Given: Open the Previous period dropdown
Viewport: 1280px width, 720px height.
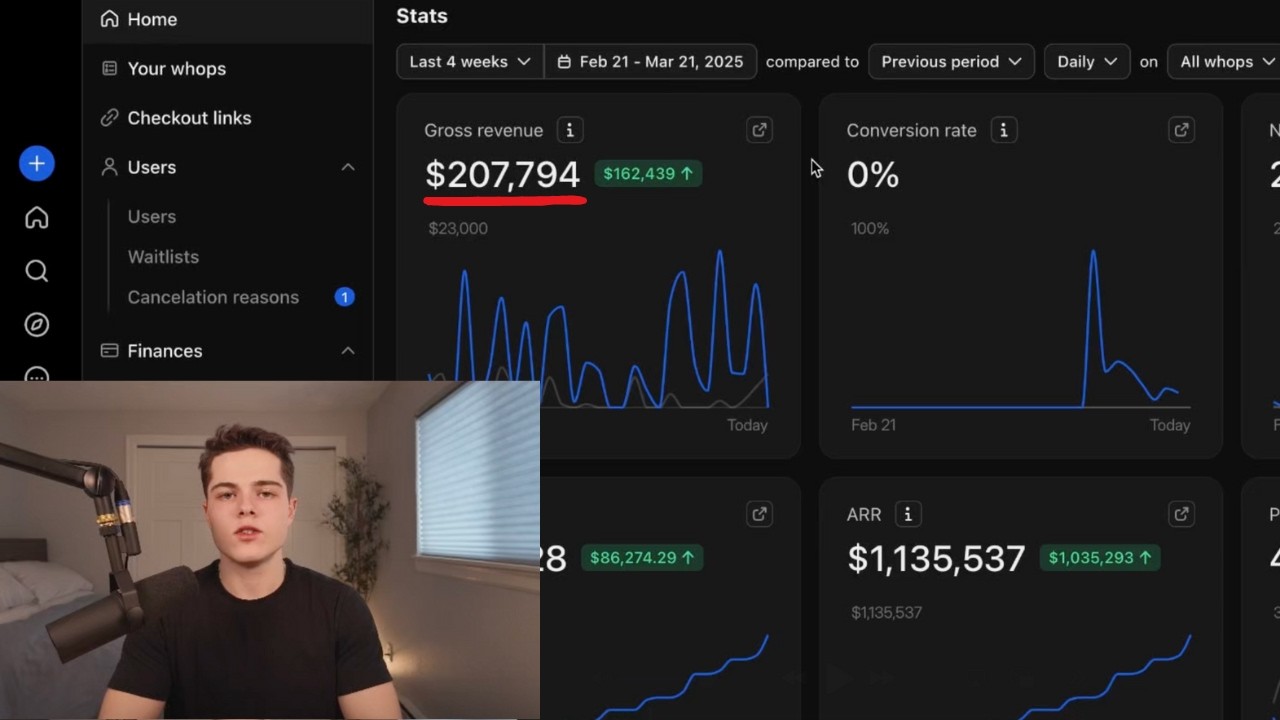Looking at the screenshot, I should (x=951, y=62).
